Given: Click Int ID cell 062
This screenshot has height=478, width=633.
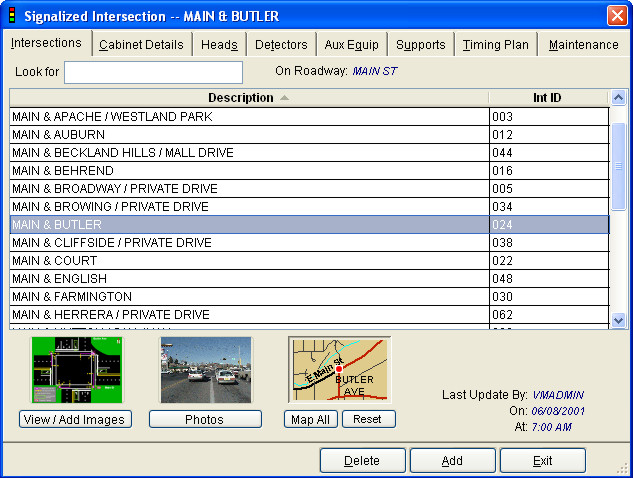Looking at the screenshot, I should point(549,314).
